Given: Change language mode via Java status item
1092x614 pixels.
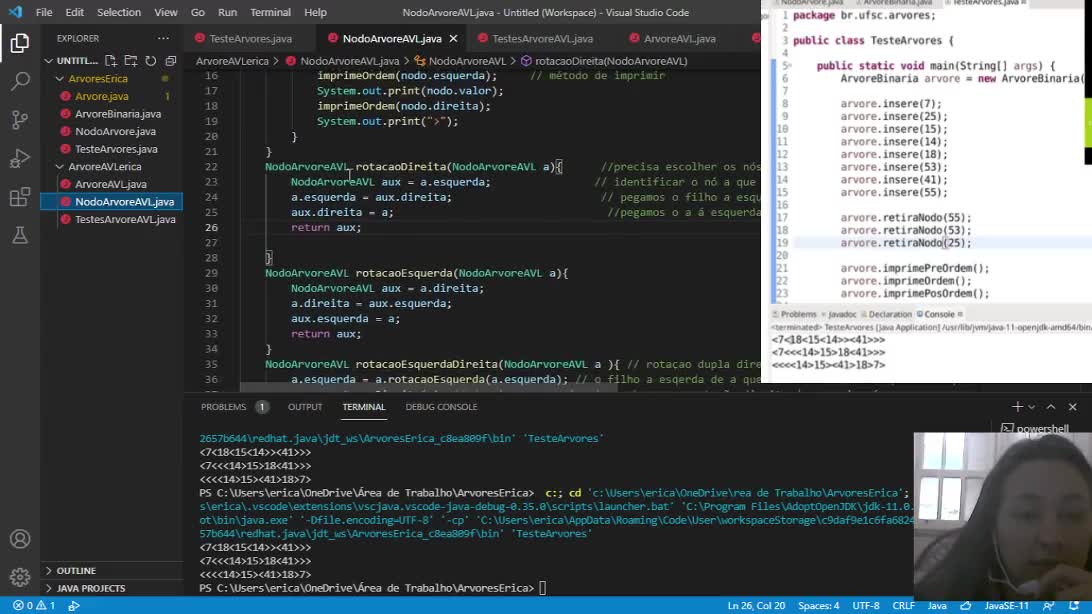Looking at the screenshot, I should [937, 606].
